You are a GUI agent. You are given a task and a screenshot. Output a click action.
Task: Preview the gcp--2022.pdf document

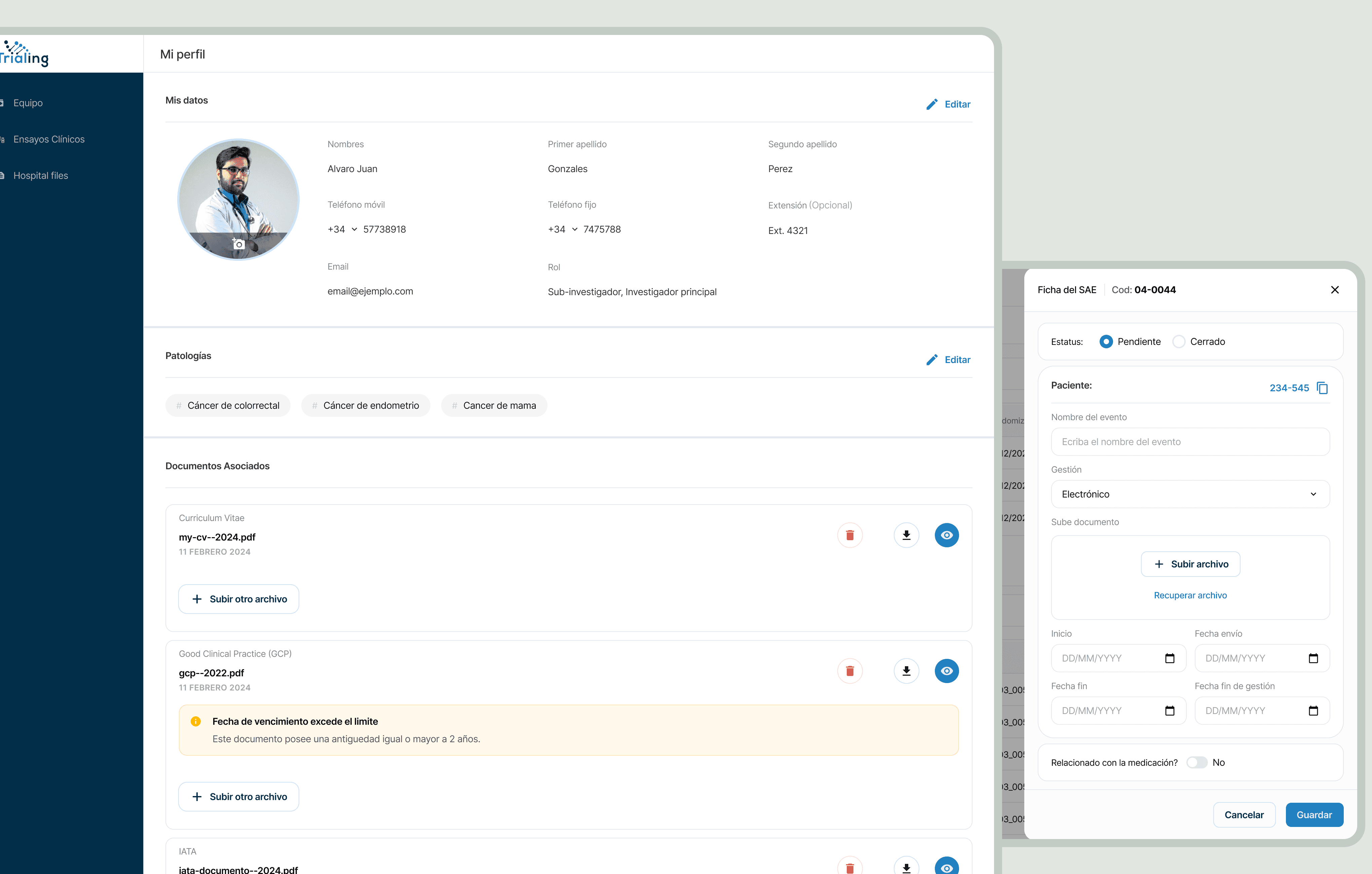pos(946,671)
